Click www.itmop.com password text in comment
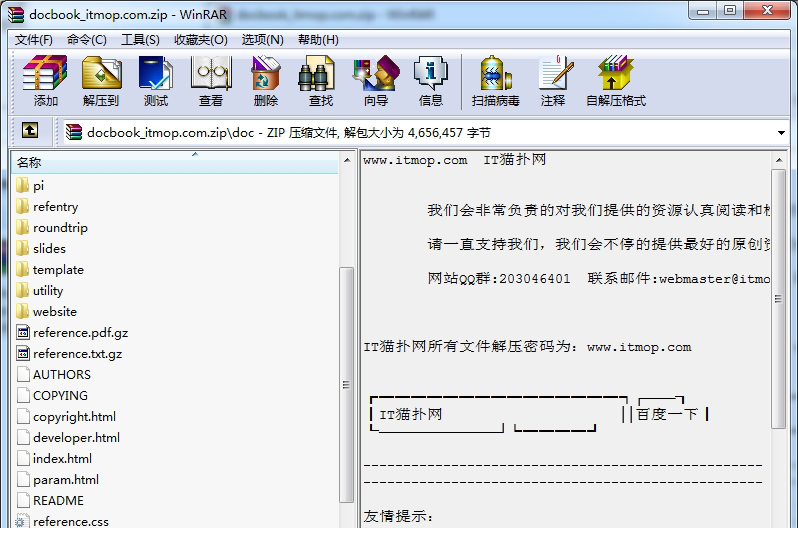The height and width of the screenshot is (549, 798). click(639, 347)
